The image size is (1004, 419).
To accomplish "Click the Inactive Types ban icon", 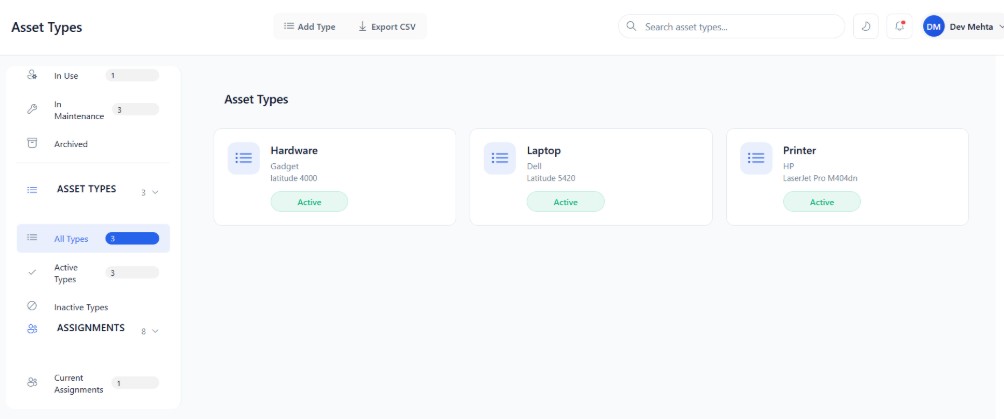I will tap(32, 306).
